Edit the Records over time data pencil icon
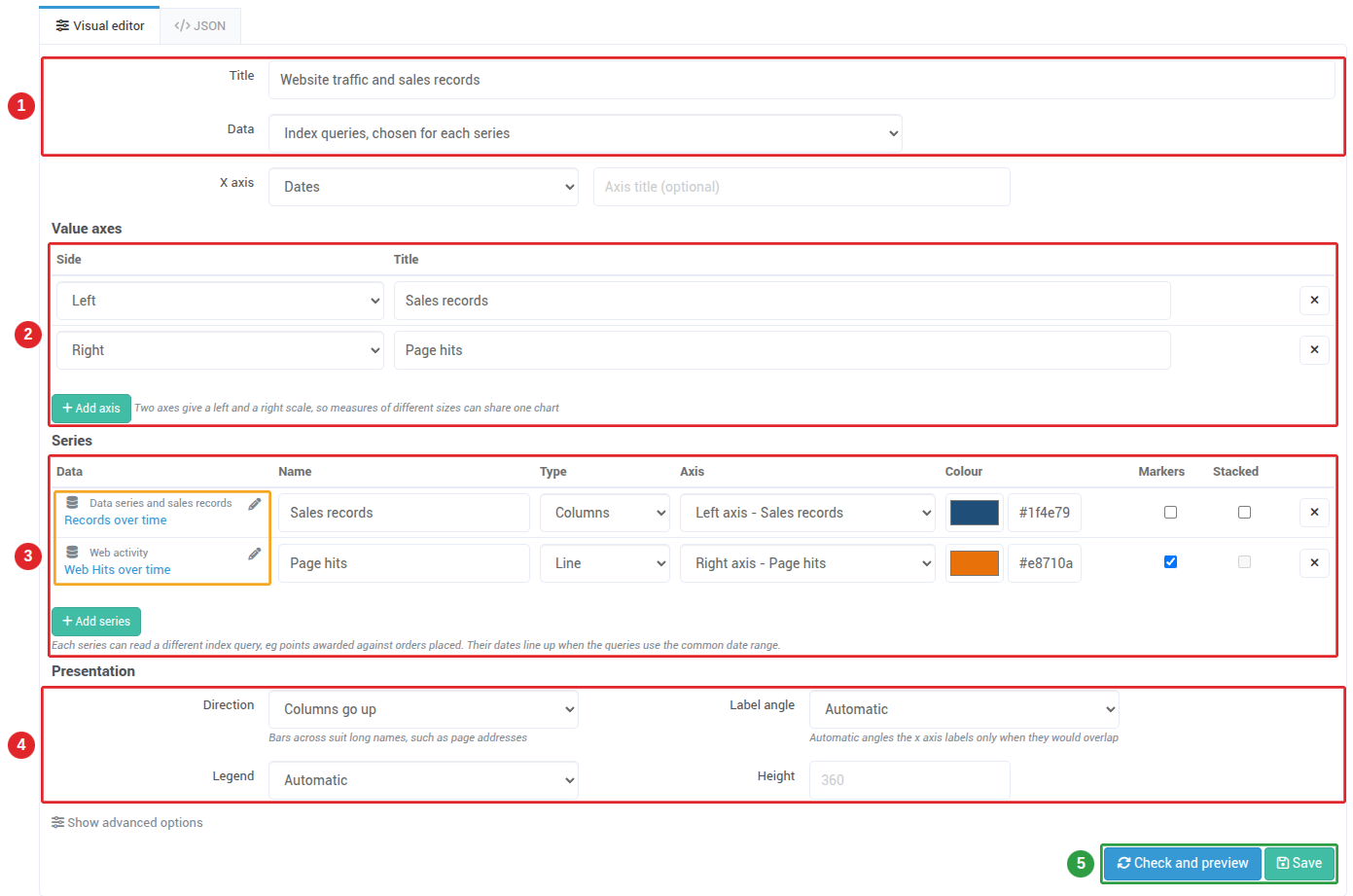This screenshot has width=1353, height=896. [255, 504]
